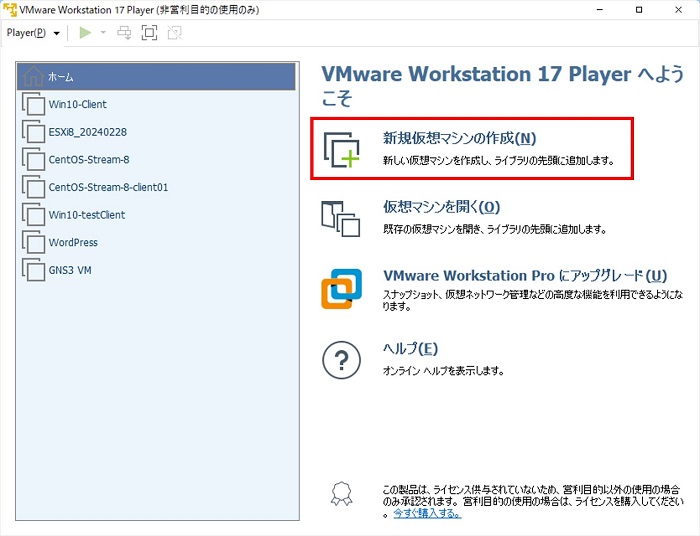Enter full screen mode icon
700x536 pixels.
pyautogui.click(x=149, y=33)
